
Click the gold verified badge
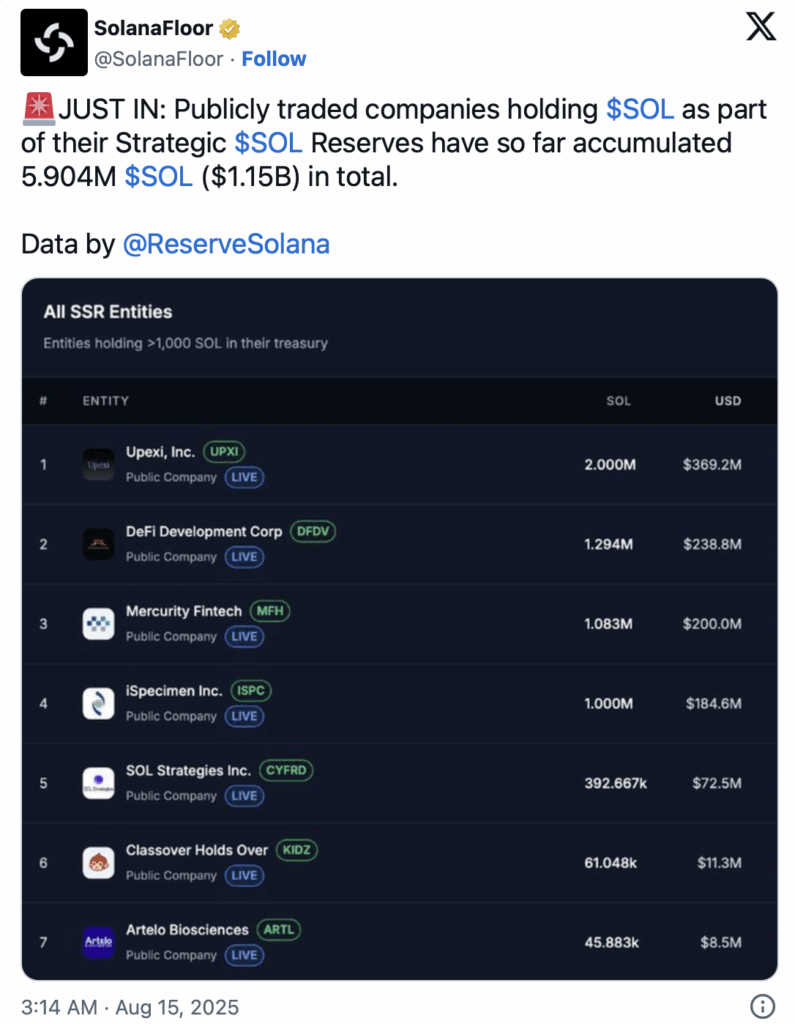[x=229, y=29]
